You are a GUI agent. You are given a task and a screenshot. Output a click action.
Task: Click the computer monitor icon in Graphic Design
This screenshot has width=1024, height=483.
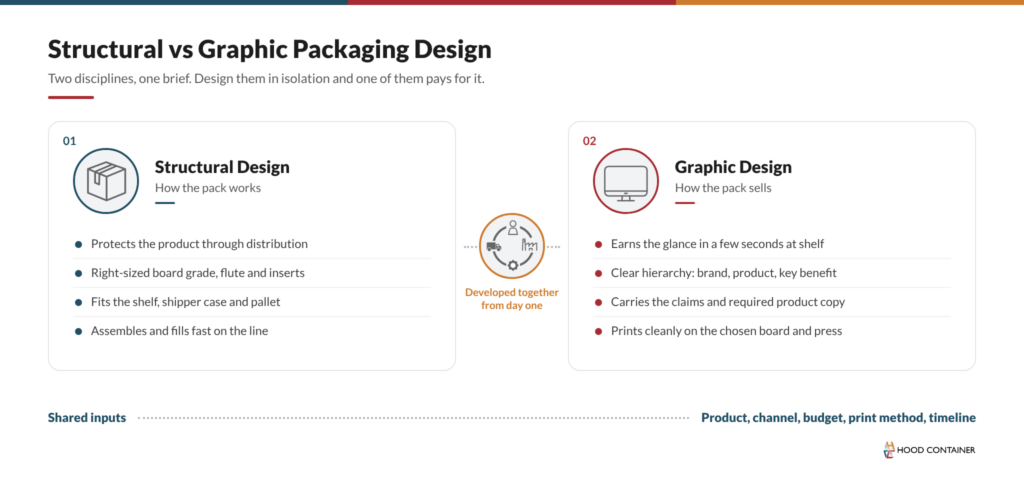pyautogui.click(x=626, y=181)
